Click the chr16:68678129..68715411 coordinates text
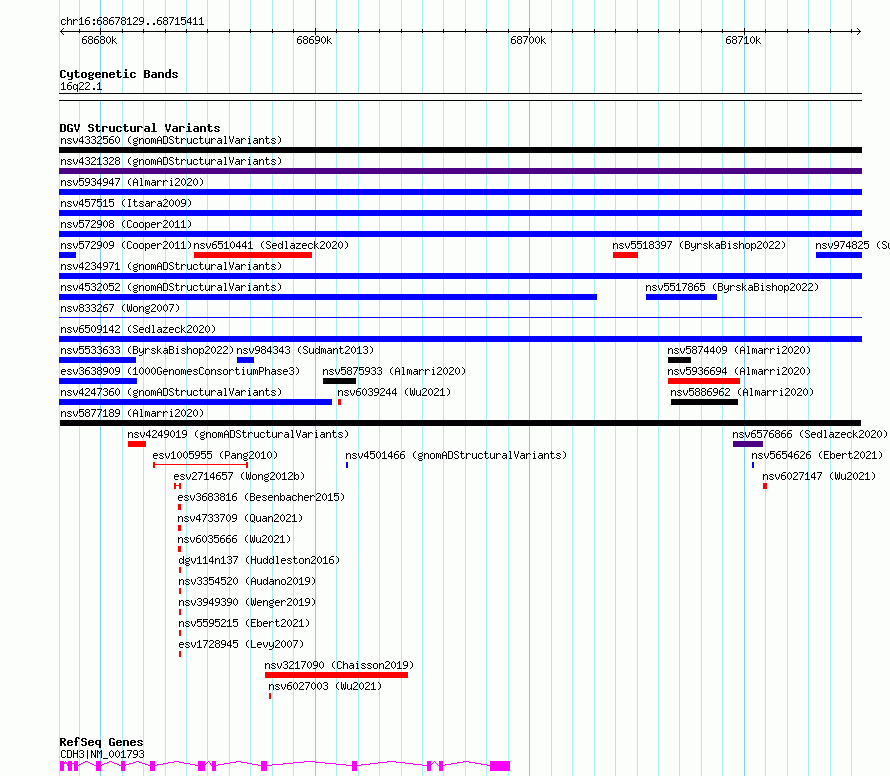 coord(132,22)
